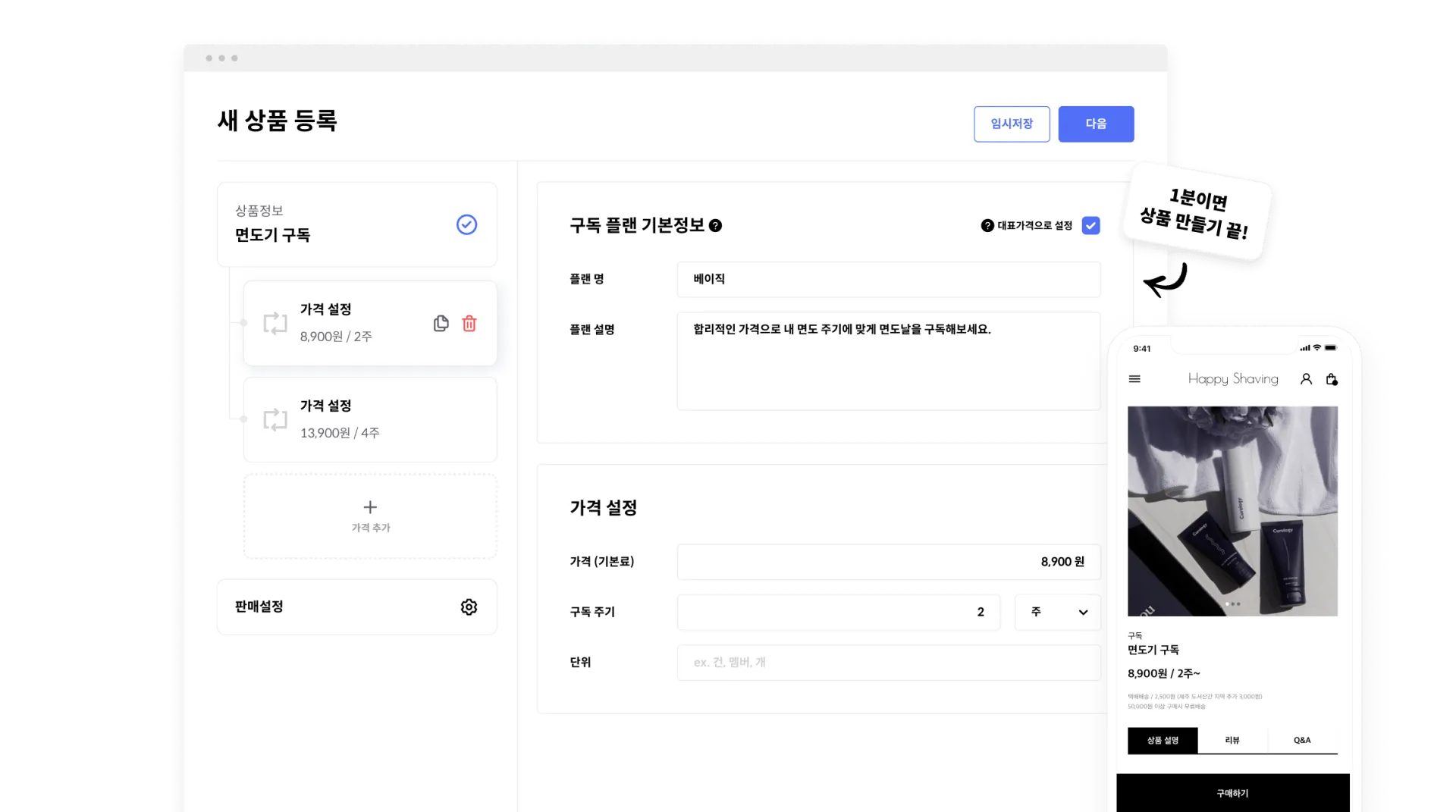Click the 다음 button

pyautogui.click(x=1096, y=124)
